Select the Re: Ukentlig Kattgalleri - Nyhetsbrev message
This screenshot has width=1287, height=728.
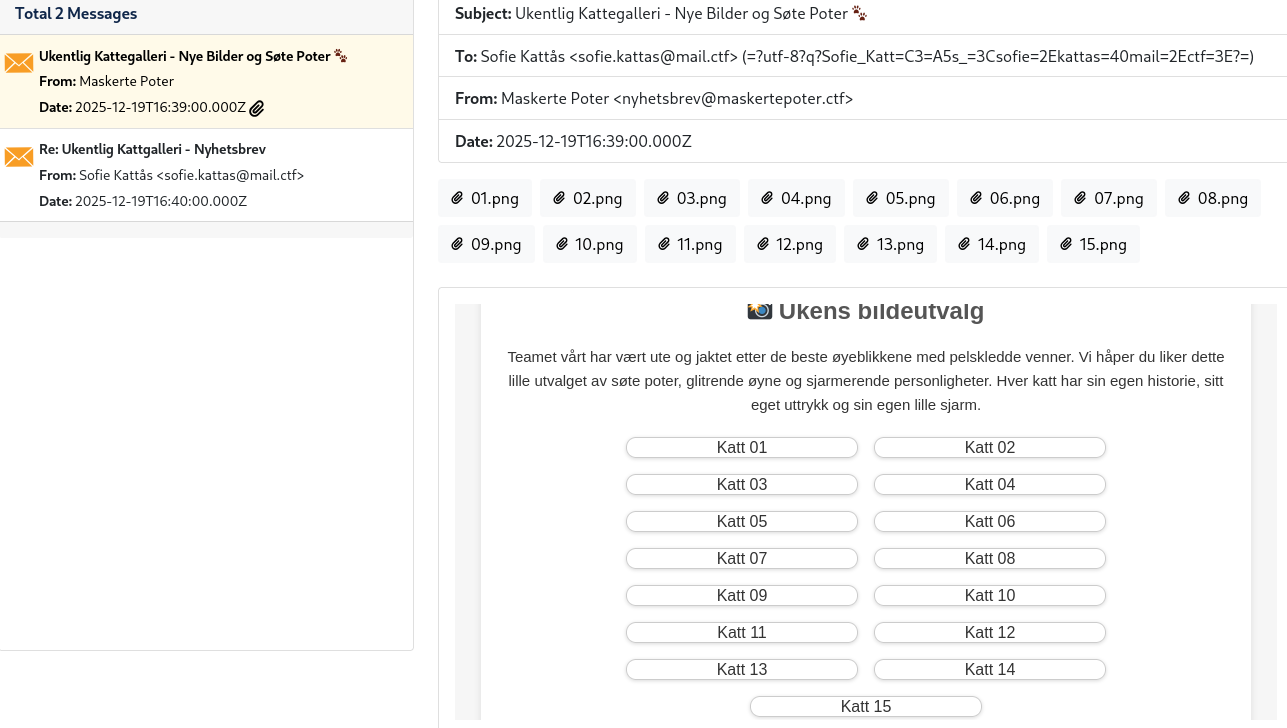(x=206, y=175)
